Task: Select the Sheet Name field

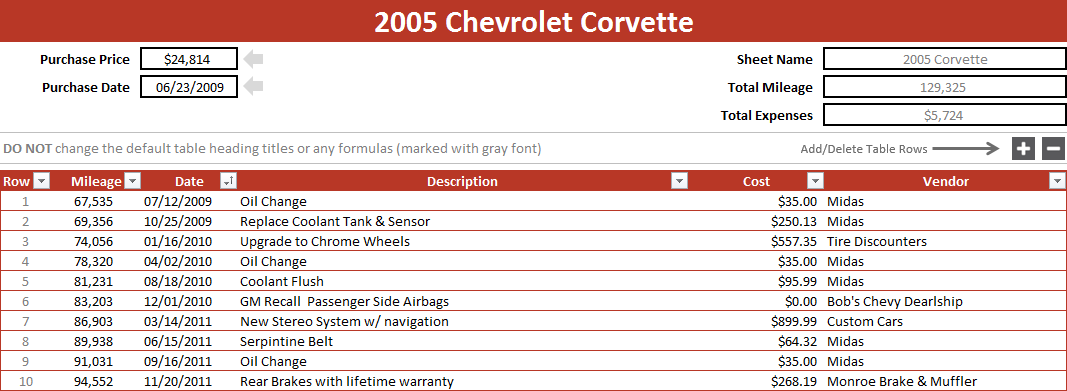Action: click(x=945, y=59)
